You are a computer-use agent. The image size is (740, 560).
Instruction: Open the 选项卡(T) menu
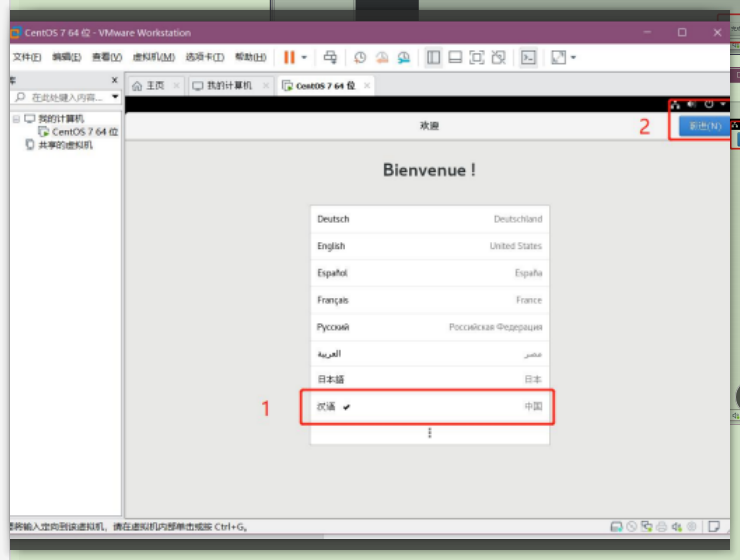(x=205, y=57)
